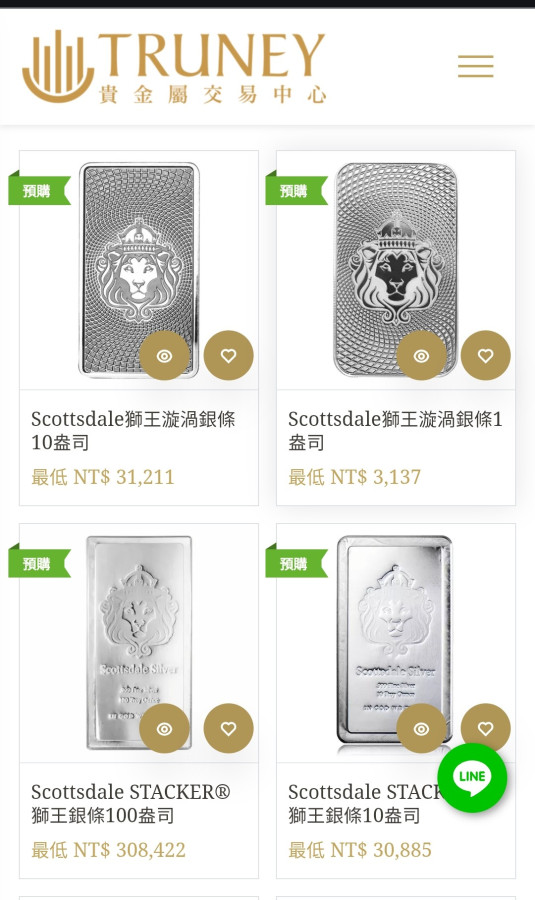
Task: Quick view STACKER 10oz bar
Action: coord(421,728)
